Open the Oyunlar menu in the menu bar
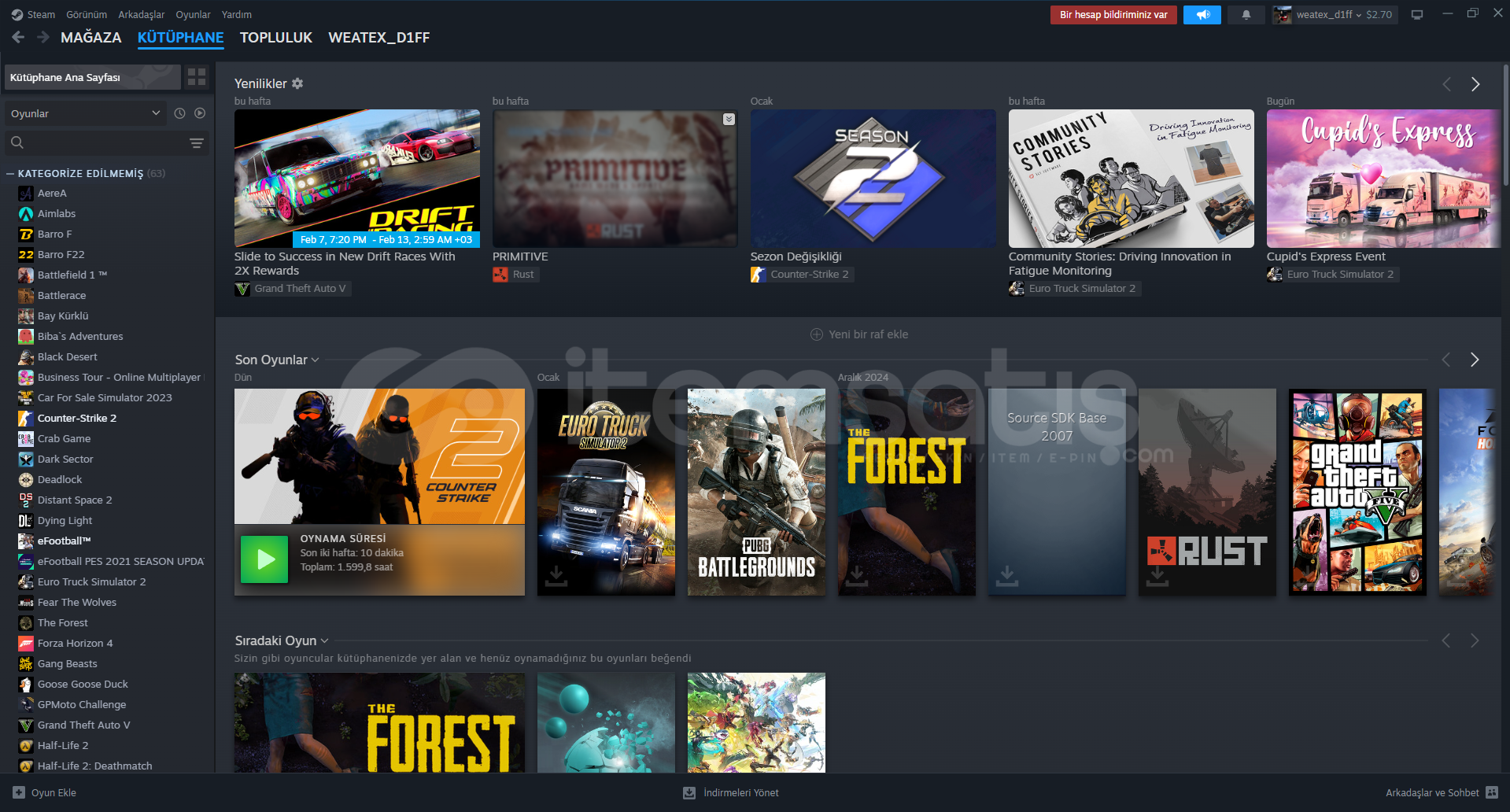This screenshot has height=812, width=1510. 193,14
